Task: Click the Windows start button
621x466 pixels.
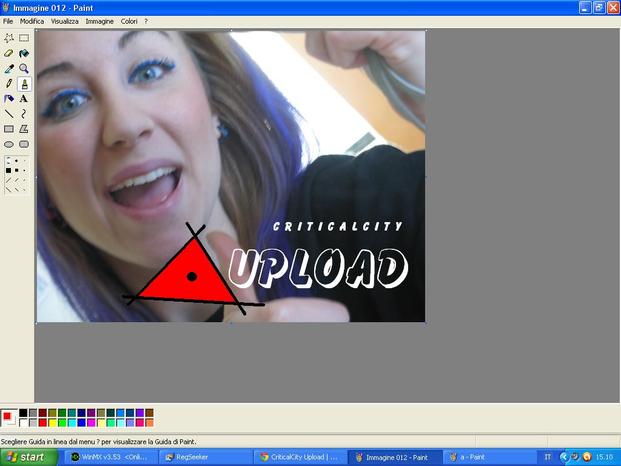Action: tap(29, 457)
